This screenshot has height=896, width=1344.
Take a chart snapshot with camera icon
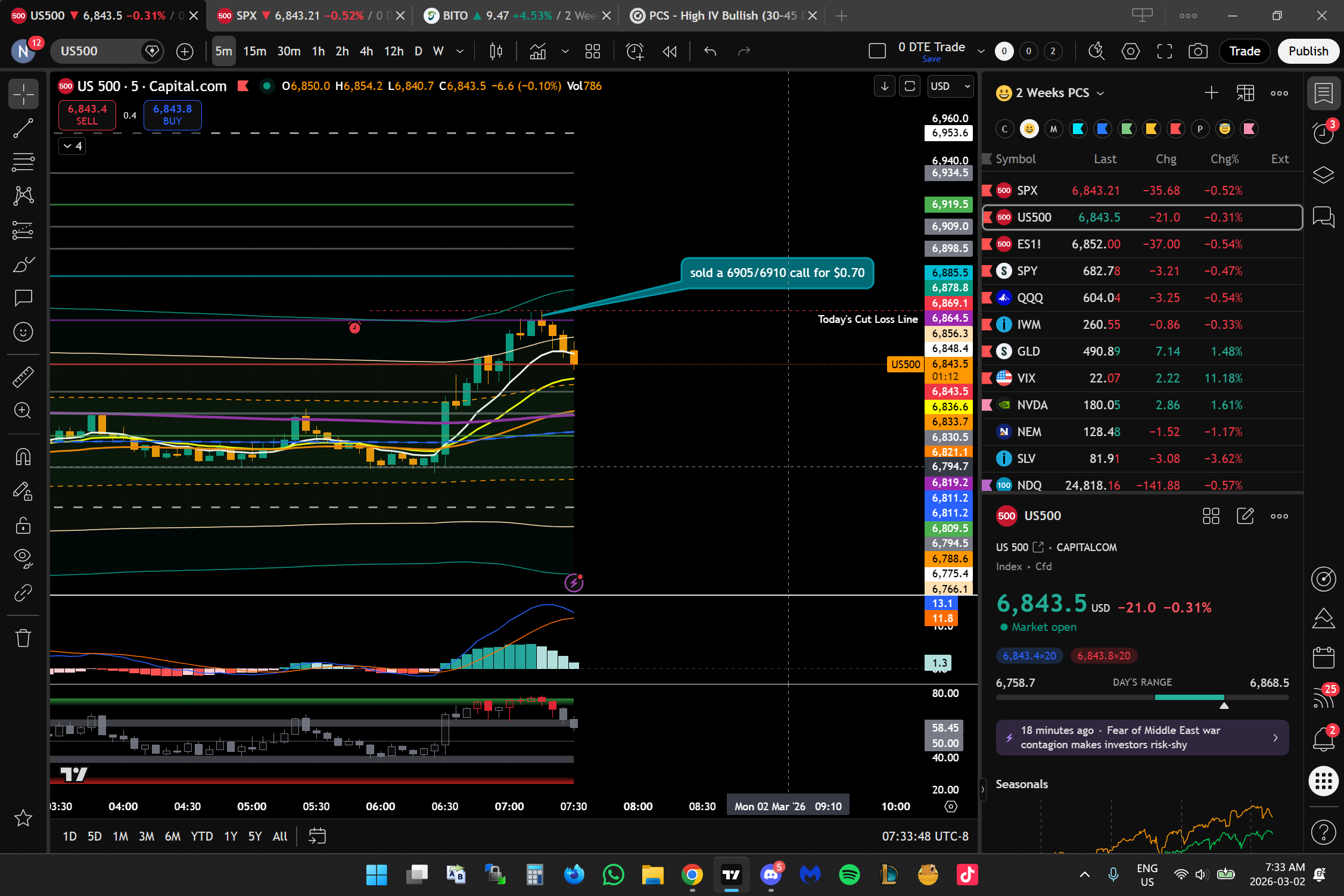coord(1197,51)
